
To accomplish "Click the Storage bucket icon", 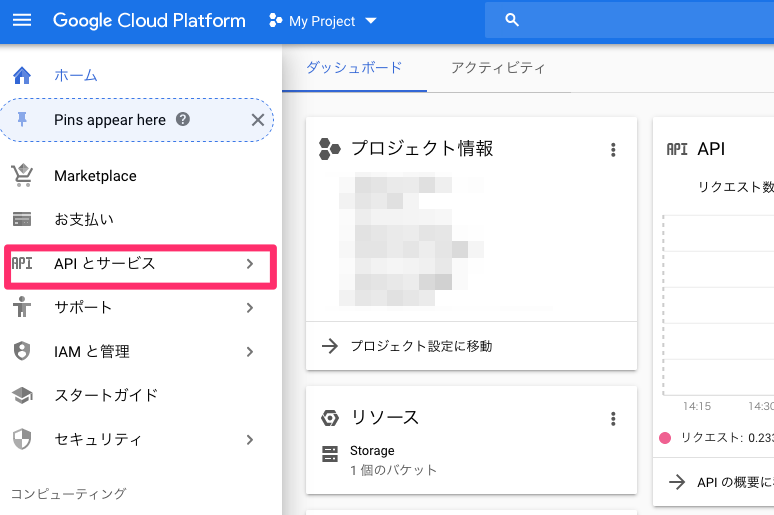I will pyautogui.click(x=330, y=454).
